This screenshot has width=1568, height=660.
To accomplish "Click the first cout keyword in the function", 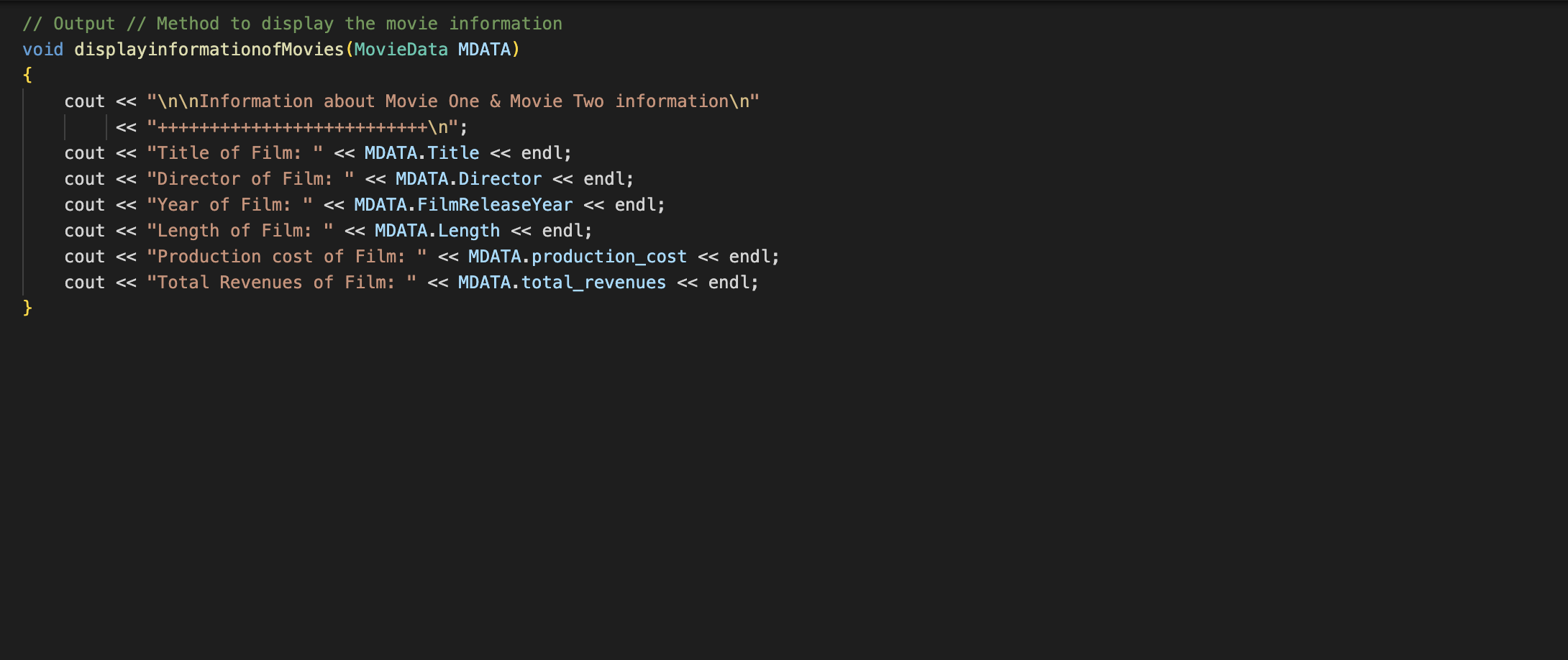I will (83, 101).
